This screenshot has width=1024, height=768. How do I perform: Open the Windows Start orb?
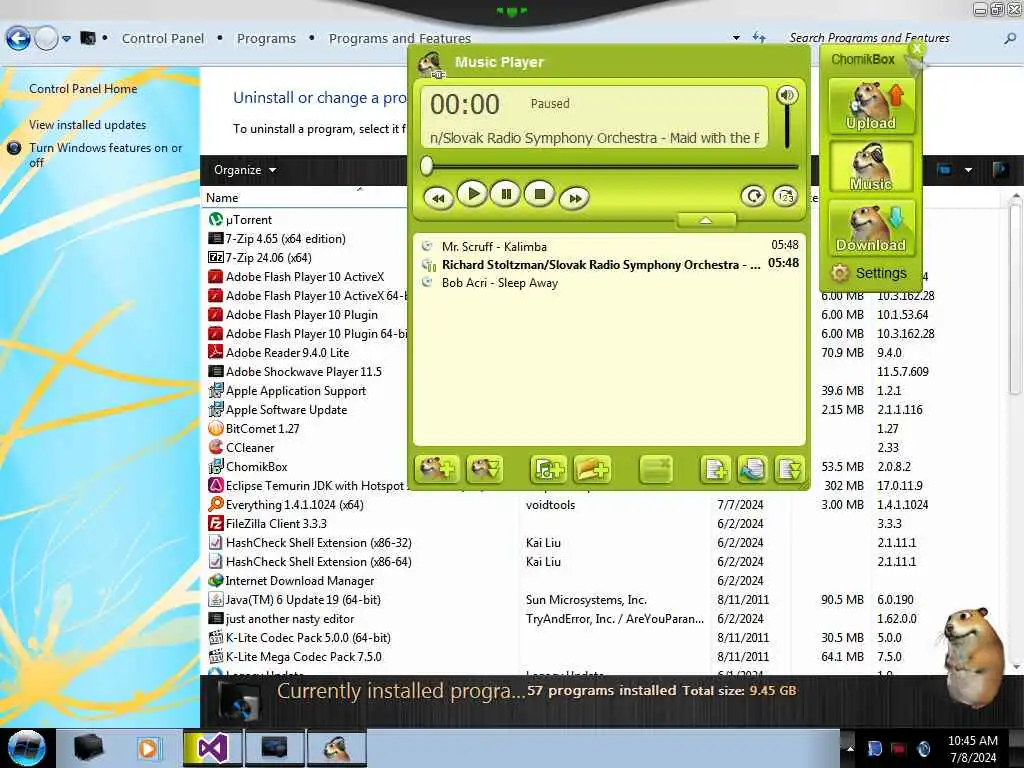pos(26,748)
